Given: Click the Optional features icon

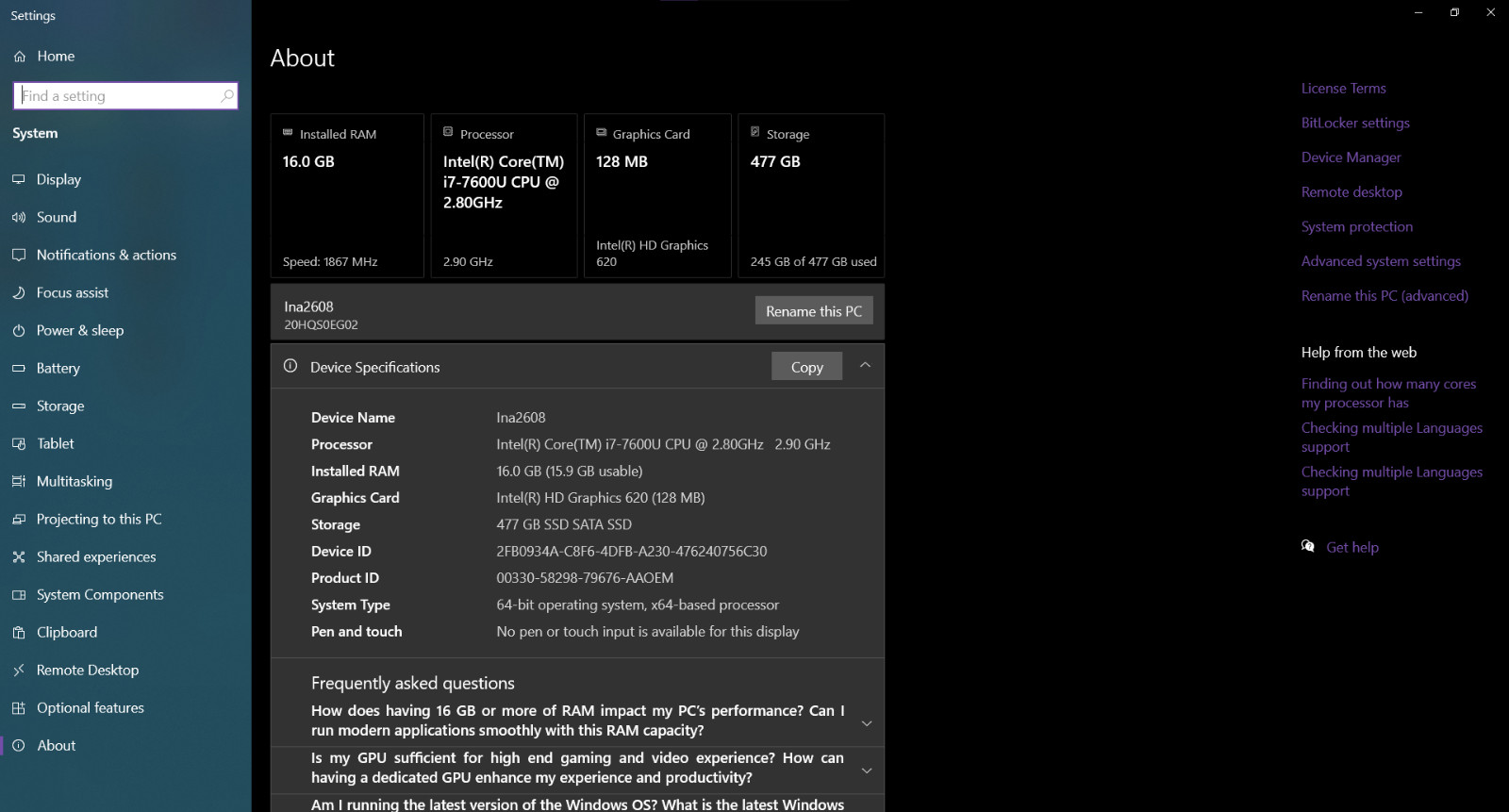Looking at the screenshot, I should coord(19,707).
